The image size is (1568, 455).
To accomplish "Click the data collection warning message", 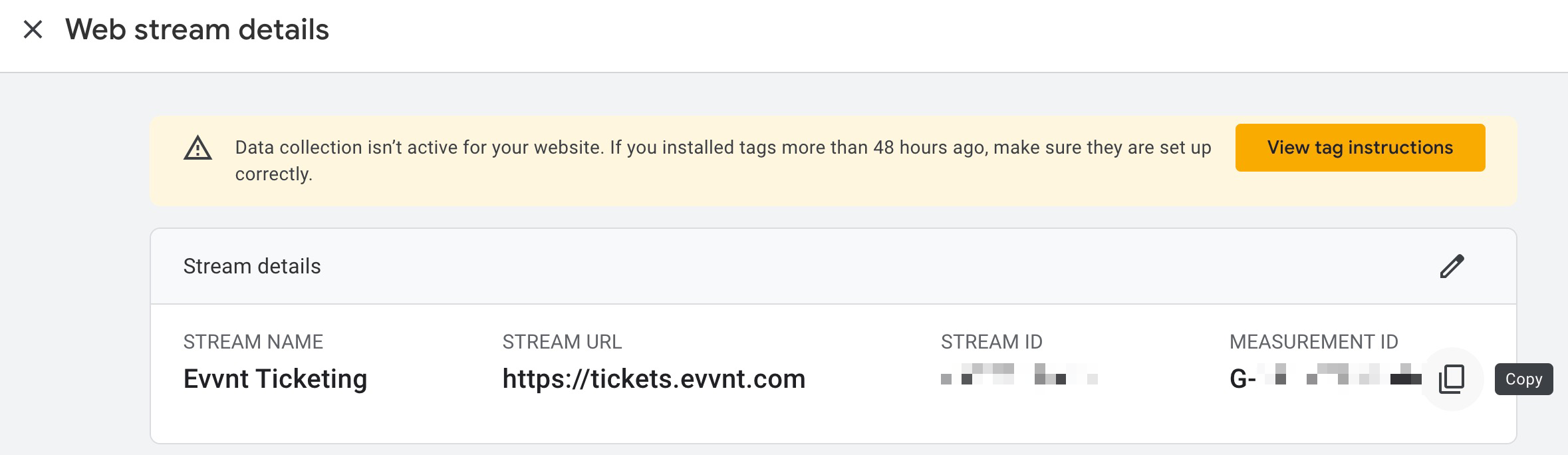I will pos(723,160).
